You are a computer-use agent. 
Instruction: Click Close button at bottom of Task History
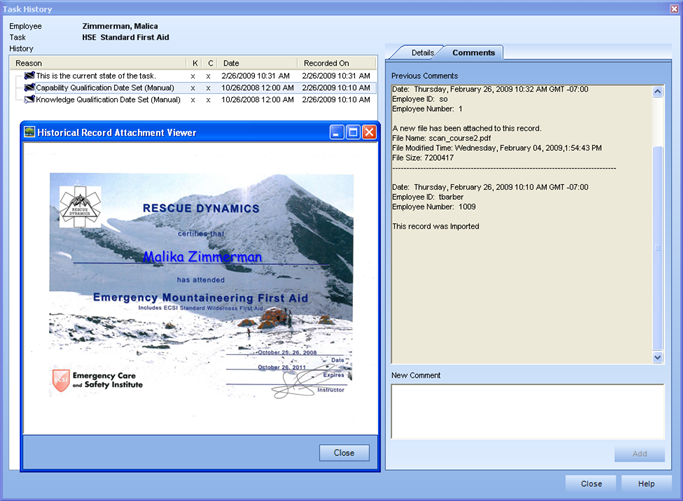(591, 484)
